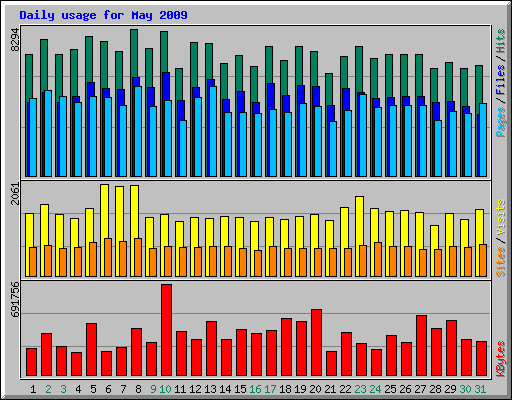
Task: Click the yellow Visits bar for day 28
Action: [x=434, y=237]
